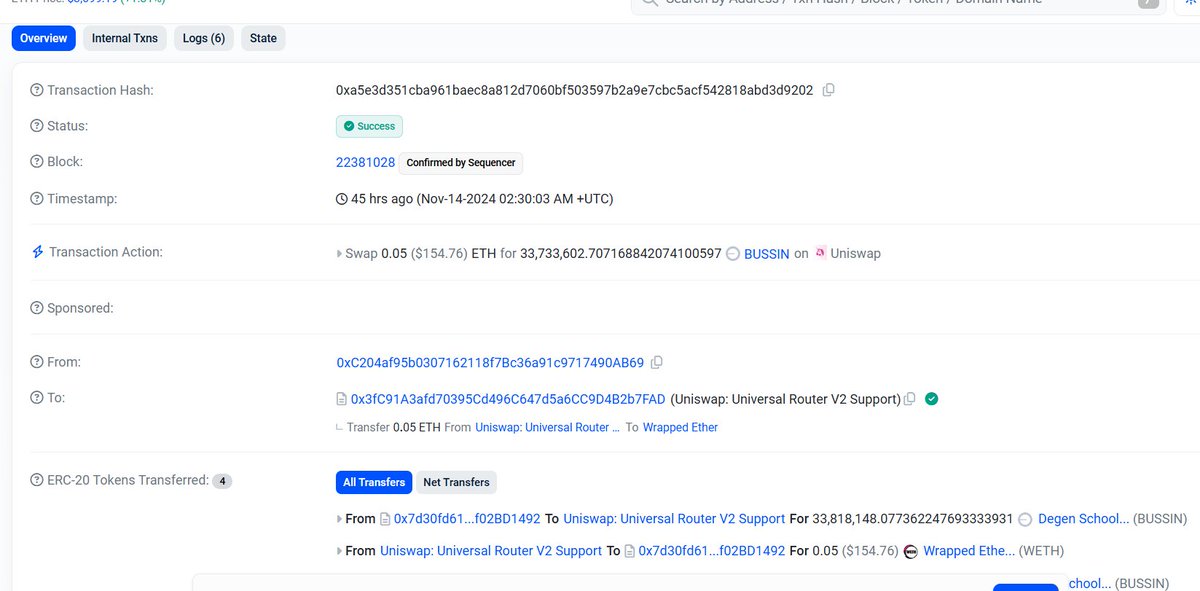The width and height of the screenshot is (1200, 591).
Task: Click help icon beside Block label
Action: 37,162
